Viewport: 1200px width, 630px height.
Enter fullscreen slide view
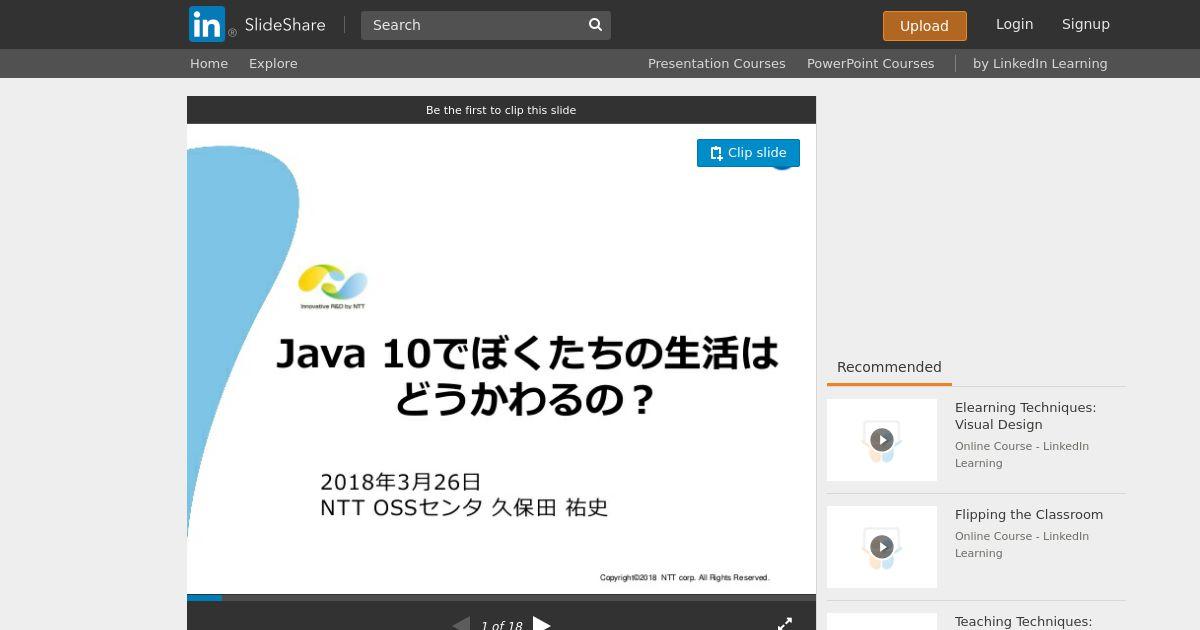tap(785, 624)
